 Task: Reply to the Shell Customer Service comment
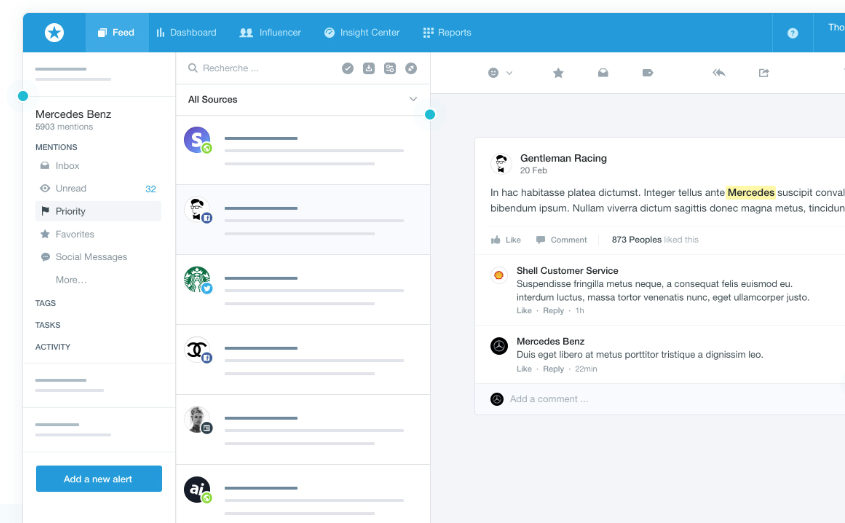(553, 311)
